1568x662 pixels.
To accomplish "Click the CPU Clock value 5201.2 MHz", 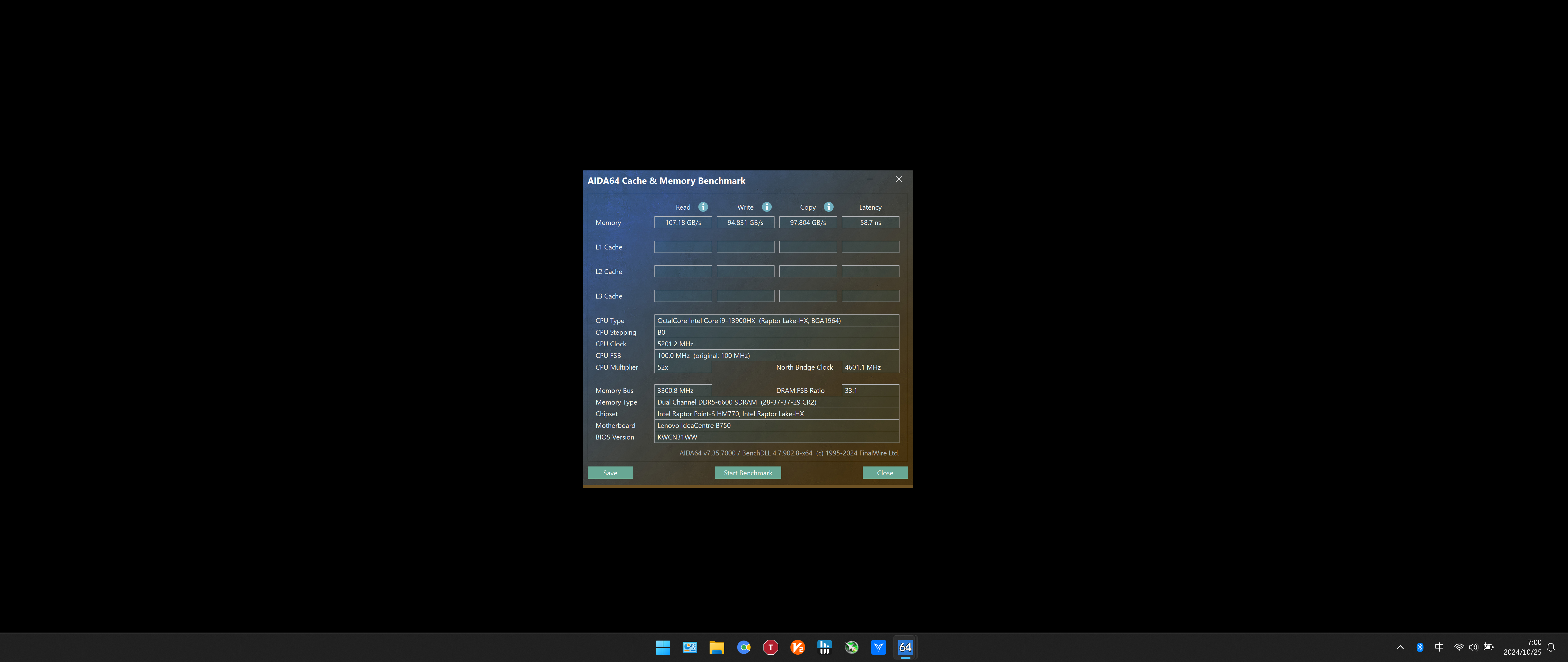I will [776, 344].
